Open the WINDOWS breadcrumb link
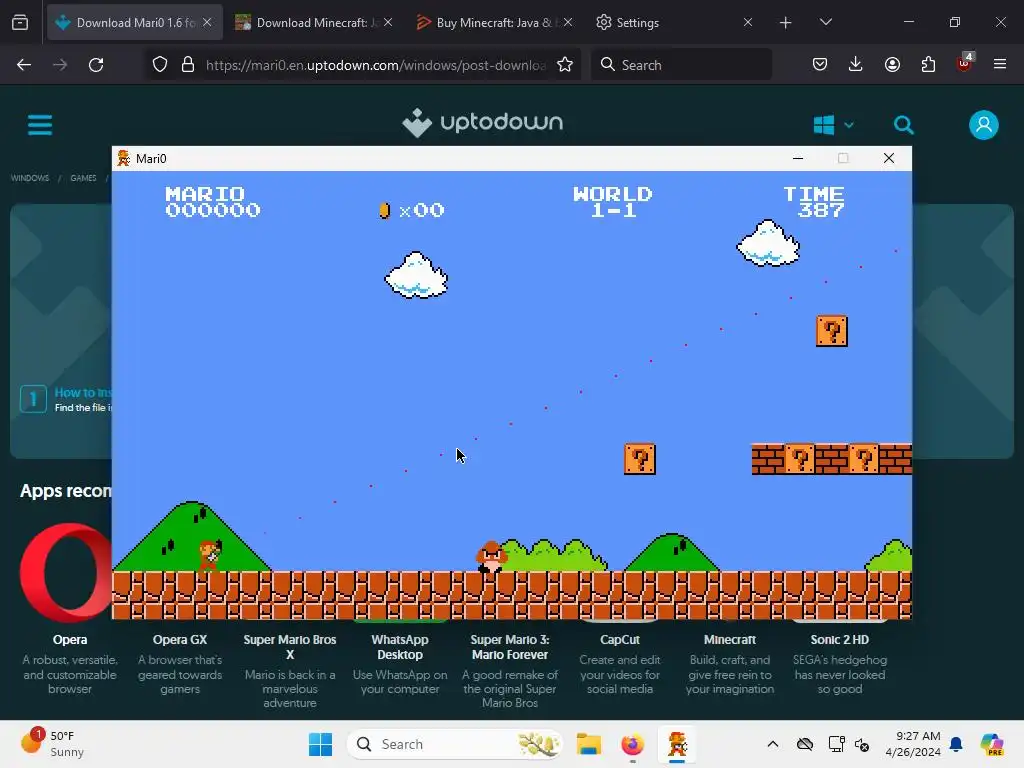 30,178
